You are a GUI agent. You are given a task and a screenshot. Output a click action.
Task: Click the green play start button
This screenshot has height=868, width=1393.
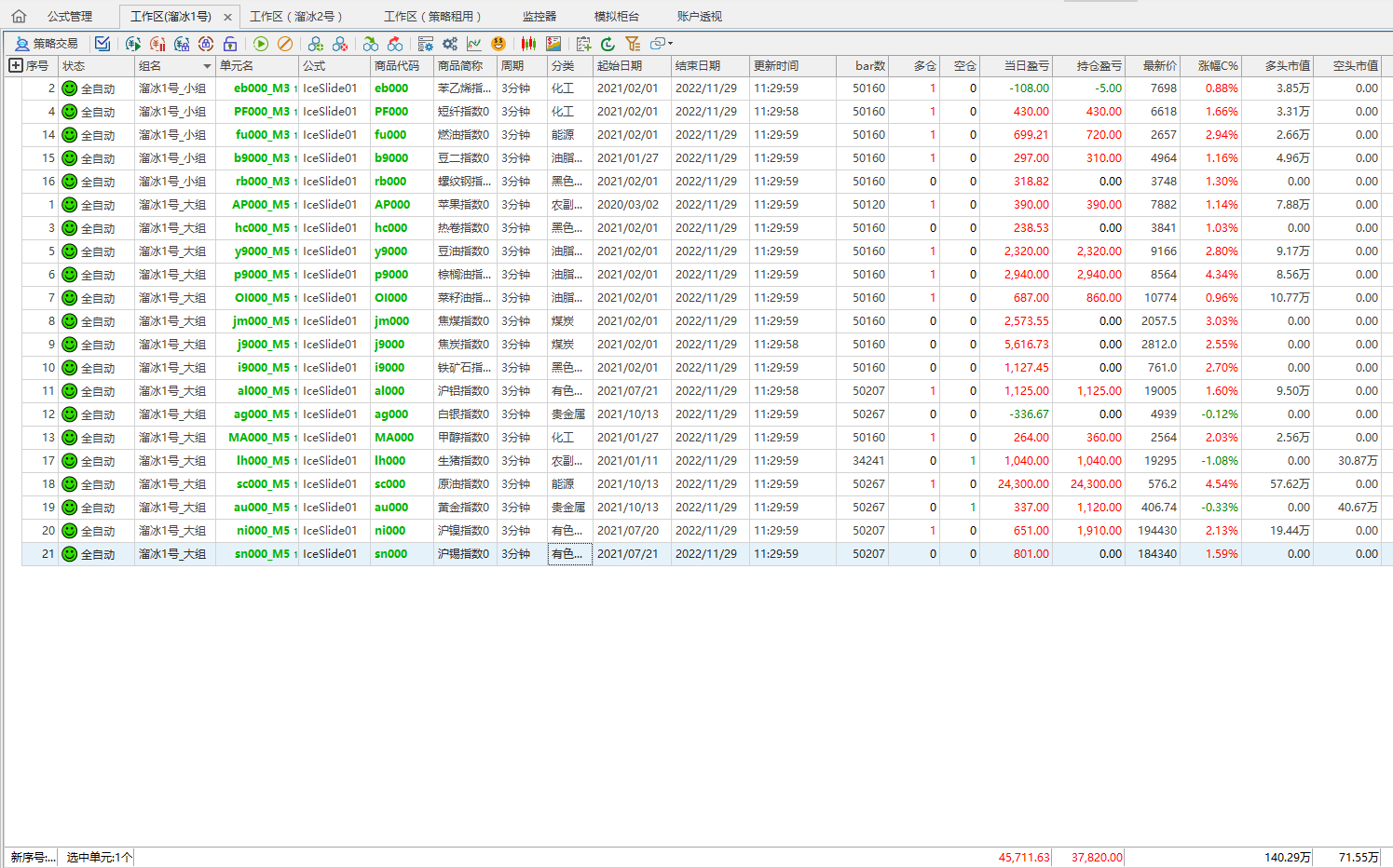point(261,44)
